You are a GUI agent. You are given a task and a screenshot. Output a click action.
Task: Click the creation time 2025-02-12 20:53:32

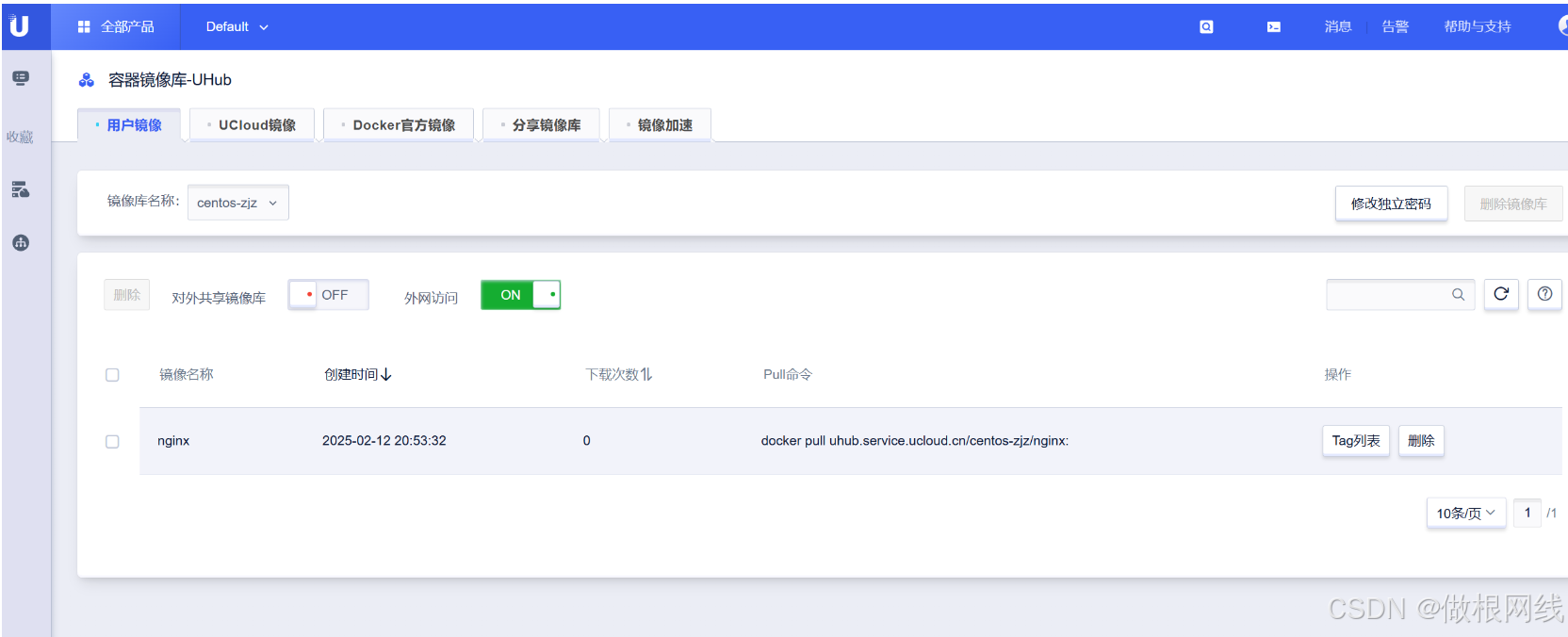pyautogui.click(x=384, y=440)
